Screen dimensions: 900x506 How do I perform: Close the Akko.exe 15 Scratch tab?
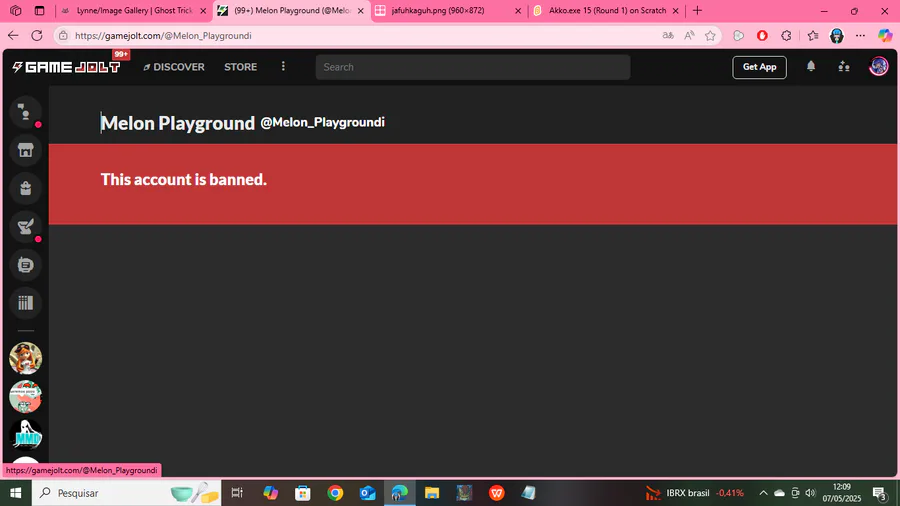click(x=676, y=10)
